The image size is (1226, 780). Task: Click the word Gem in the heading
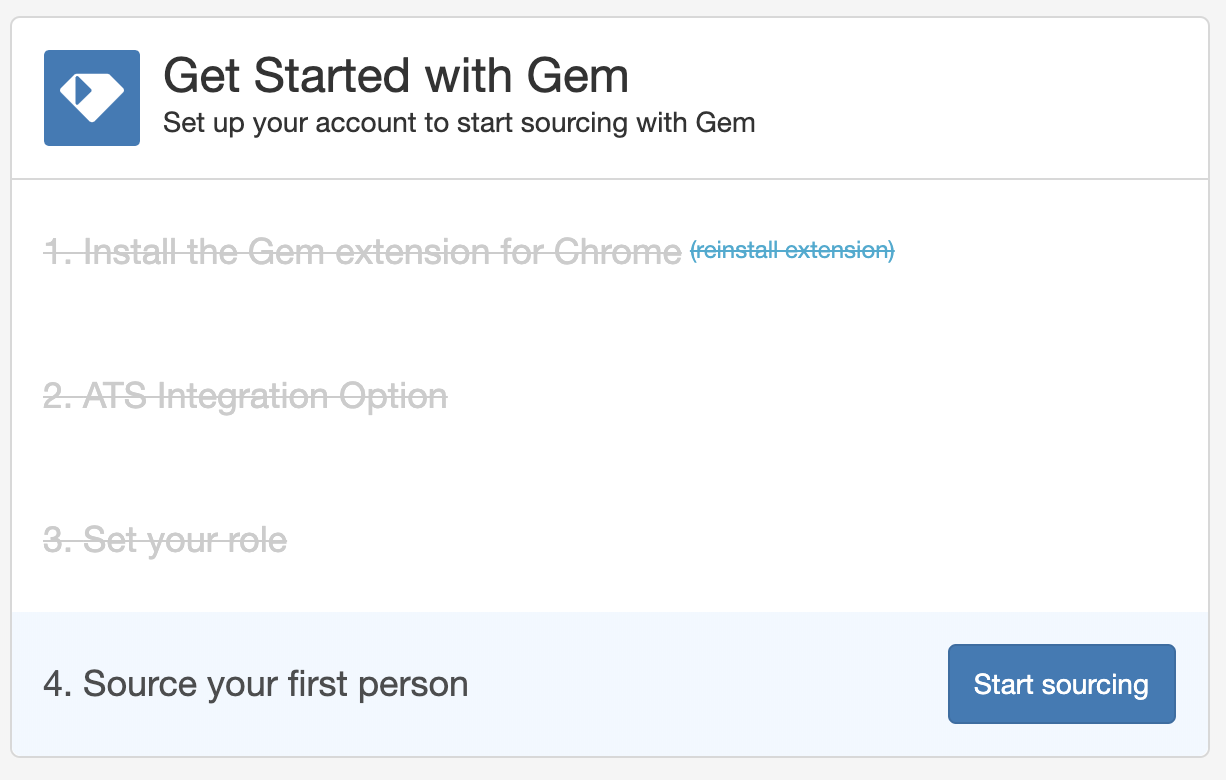click(580, 76)
